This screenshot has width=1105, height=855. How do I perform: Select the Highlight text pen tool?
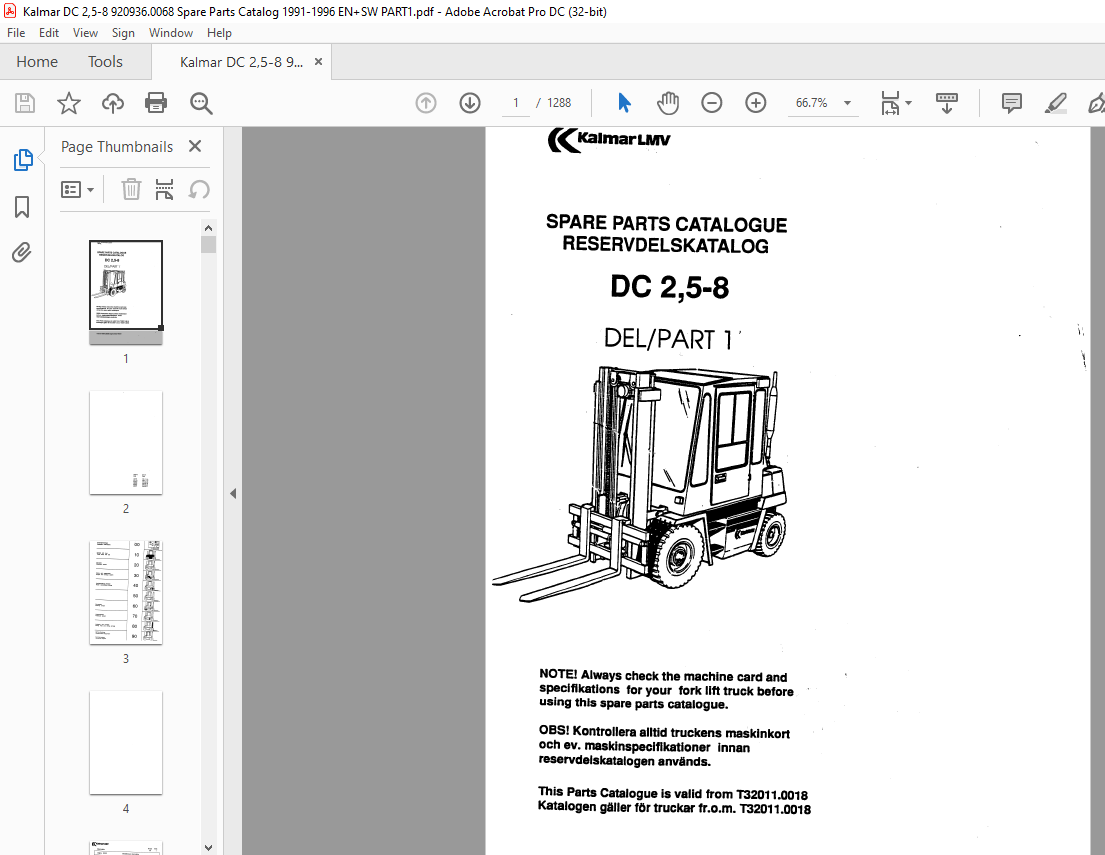[x=1055, y=103]
